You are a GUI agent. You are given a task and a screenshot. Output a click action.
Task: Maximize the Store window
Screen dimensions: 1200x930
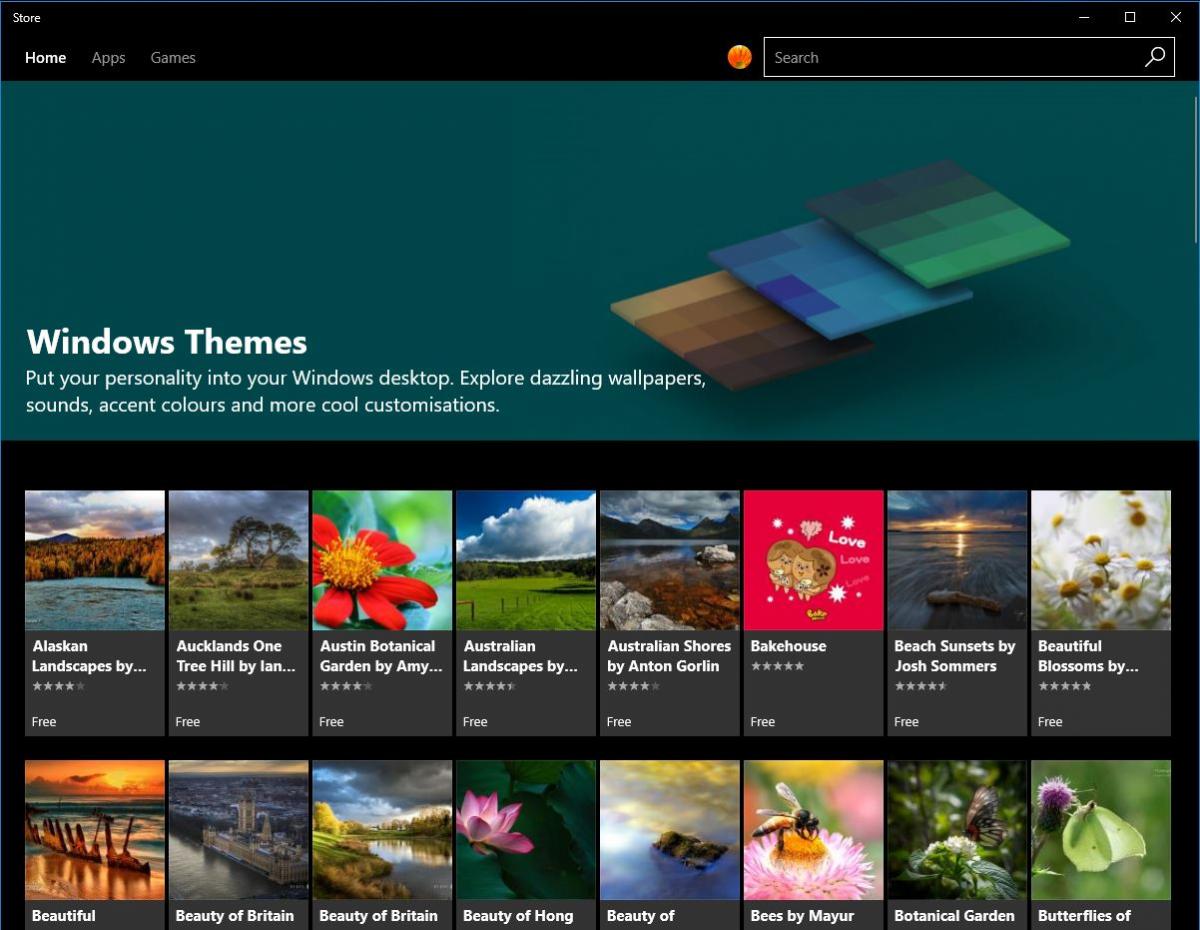[x=1130, y=17]
